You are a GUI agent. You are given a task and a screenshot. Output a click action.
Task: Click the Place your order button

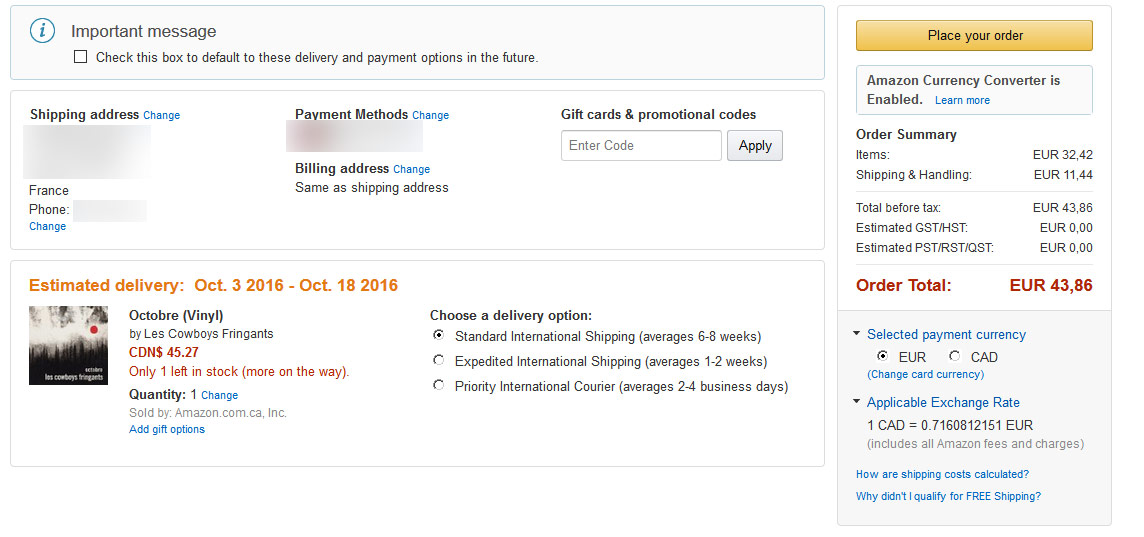point(975,36)
